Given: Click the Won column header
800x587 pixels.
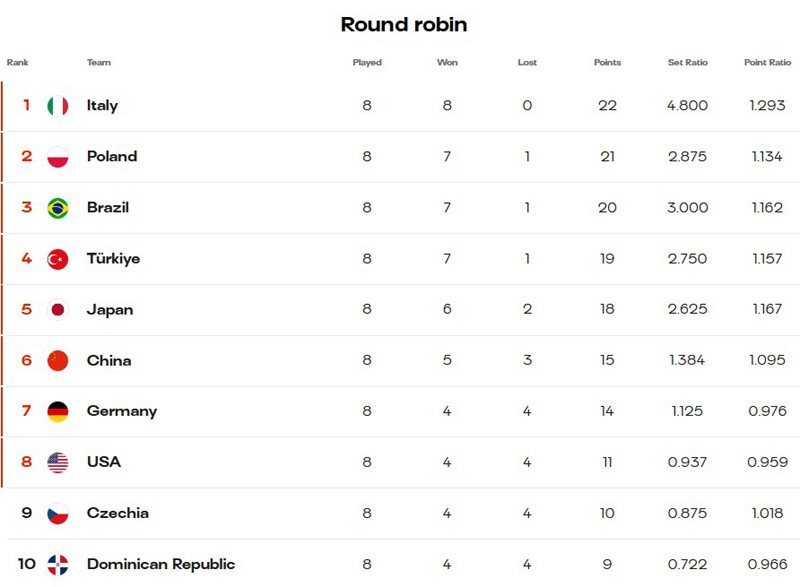Looking at the screenshot, I should point(447,62).
